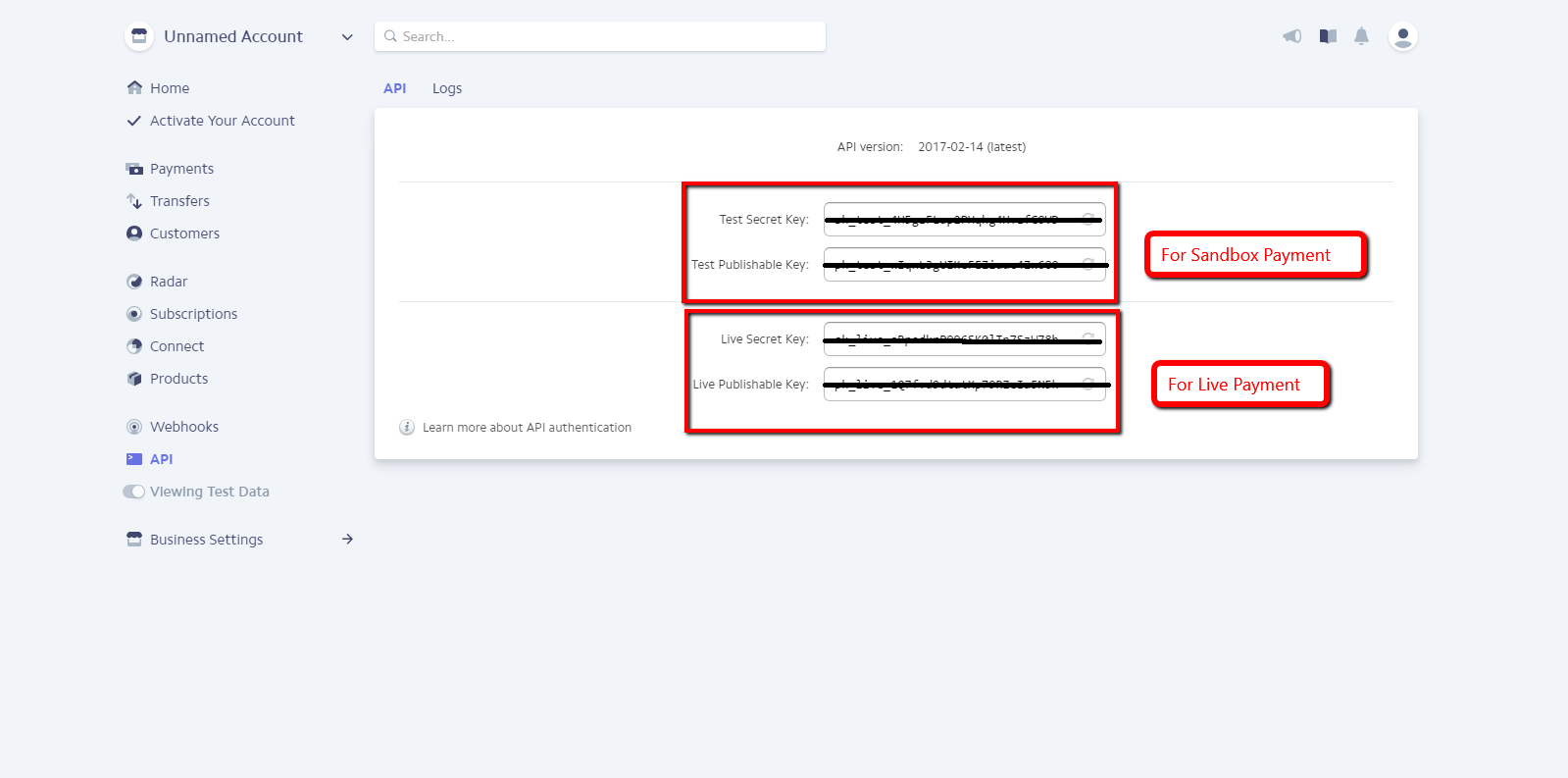Switch to the API tab

(x=394, y=88)
